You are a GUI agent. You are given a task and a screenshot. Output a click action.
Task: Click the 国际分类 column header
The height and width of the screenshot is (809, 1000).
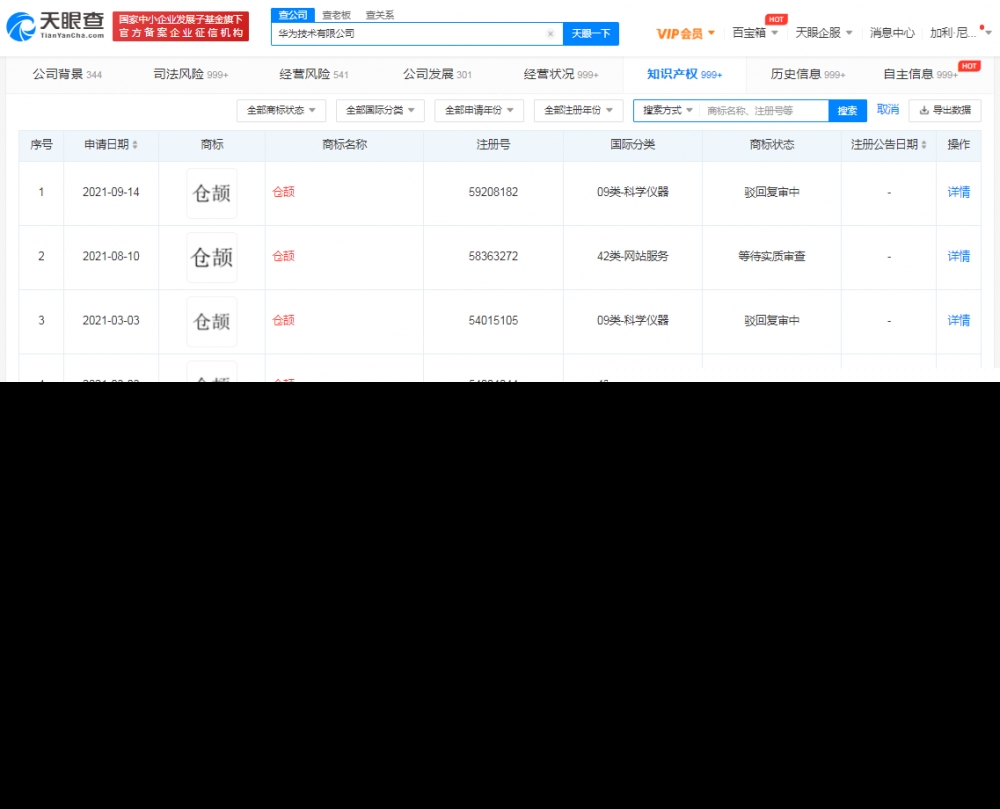(x=633, y=145)
